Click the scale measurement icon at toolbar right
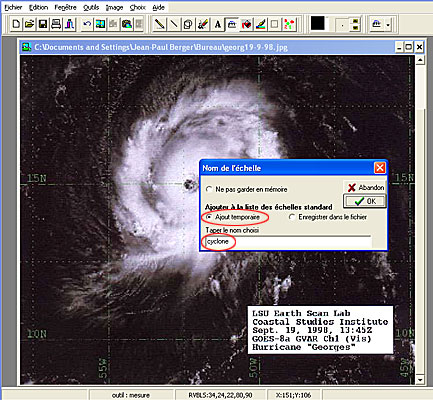 pos(377,24)
